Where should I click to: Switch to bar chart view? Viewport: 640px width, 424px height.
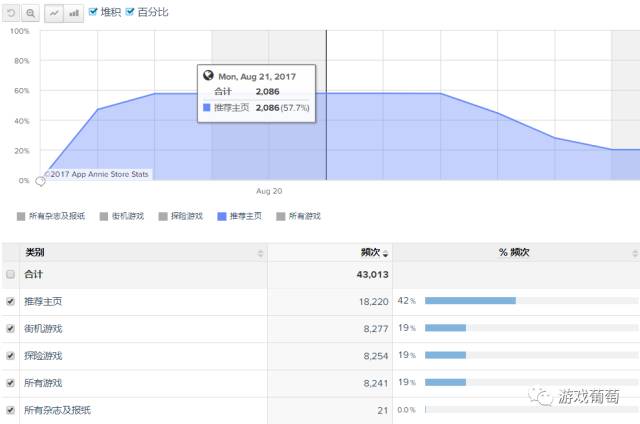[x=74, y=13]
